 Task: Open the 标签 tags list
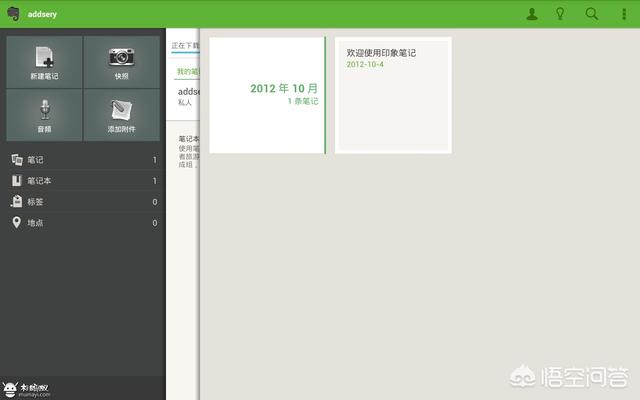pos(83,202)
